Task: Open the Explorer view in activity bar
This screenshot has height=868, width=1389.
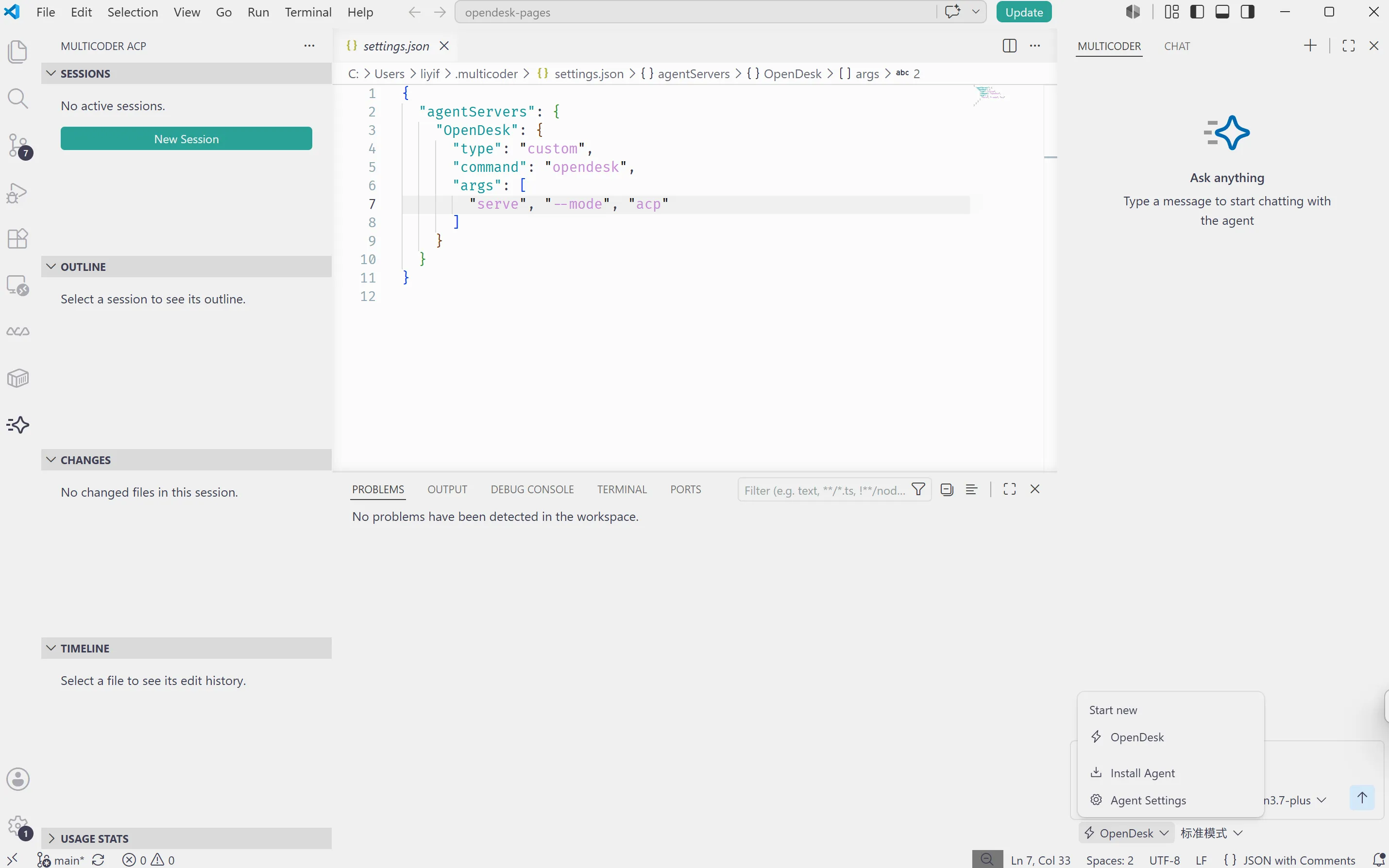Action: [x=18, y=51]
